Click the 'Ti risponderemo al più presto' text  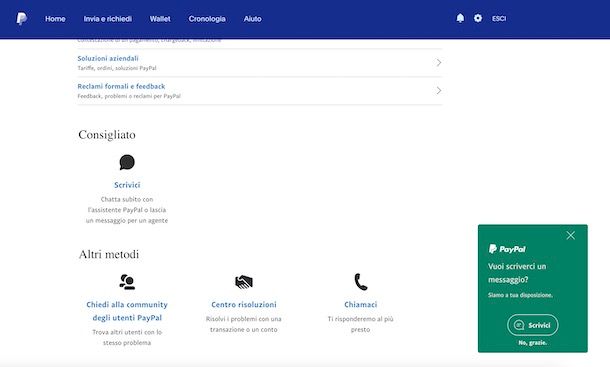[x=361, y=324]
